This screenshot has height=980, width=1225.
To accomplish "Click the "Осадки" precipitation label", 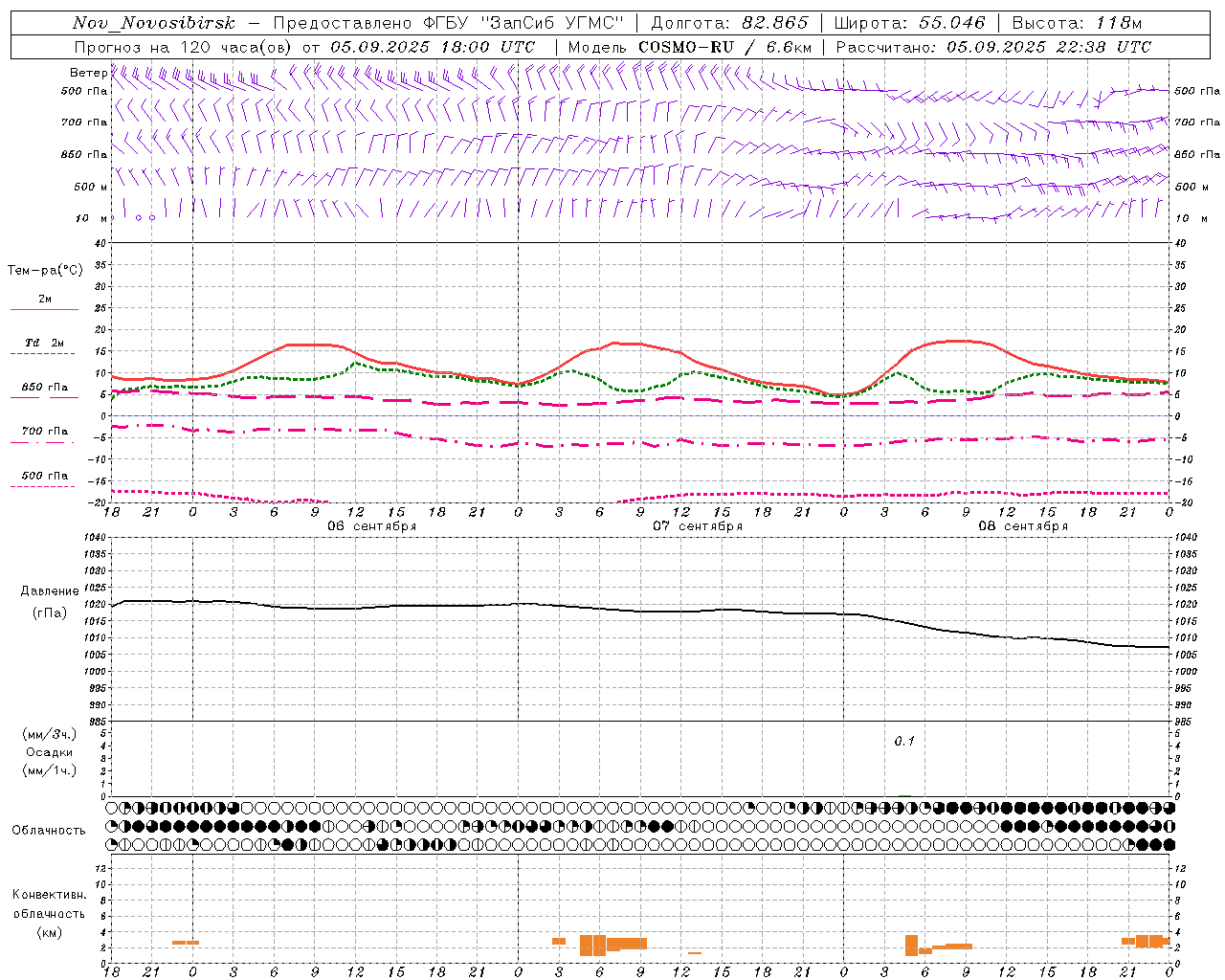I will point(50,752).
